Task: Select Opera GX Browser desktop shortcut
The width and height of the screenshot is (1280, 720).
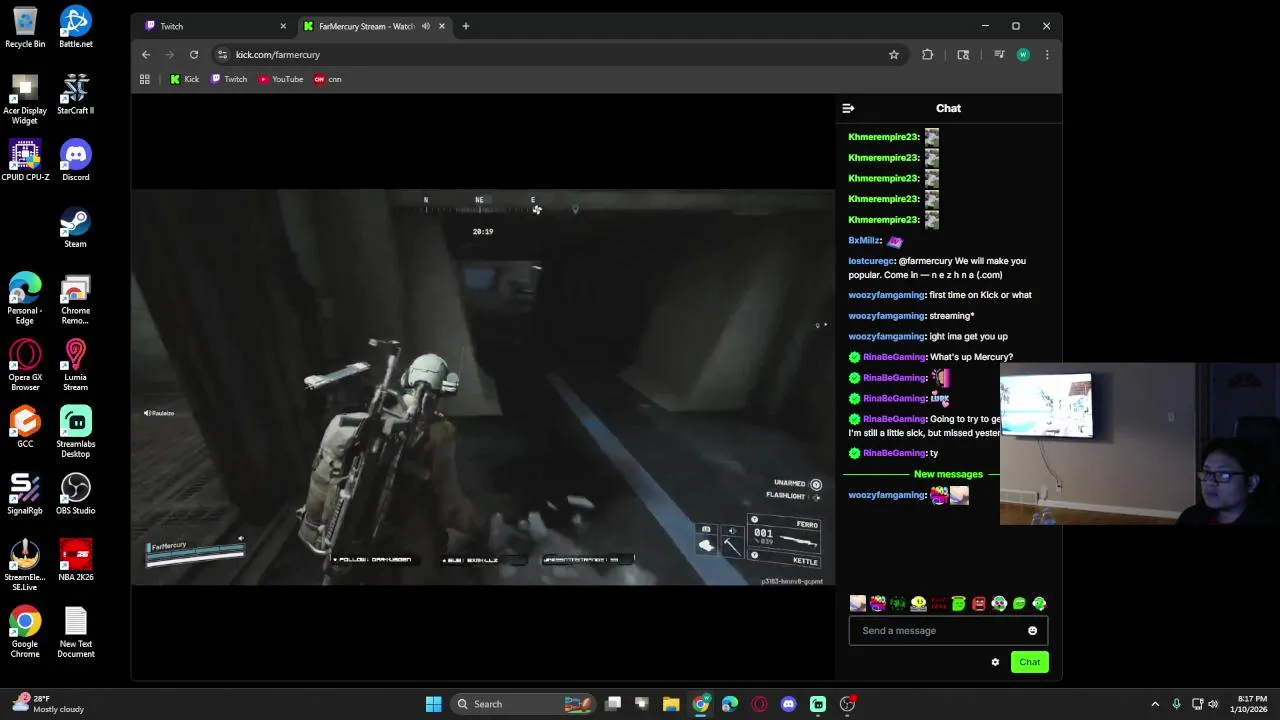Action: click(x=25, y=365)
